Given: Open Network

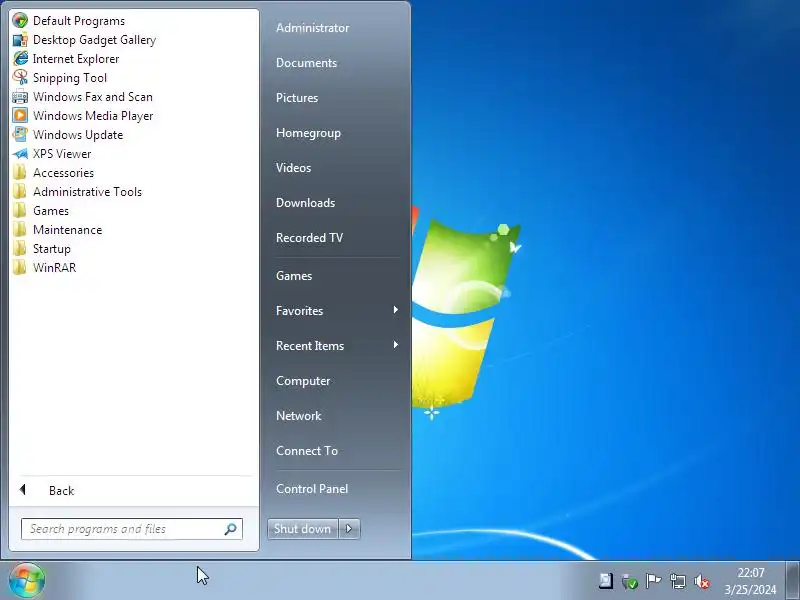Looking at the screenshot, I should tap(298, 416).
